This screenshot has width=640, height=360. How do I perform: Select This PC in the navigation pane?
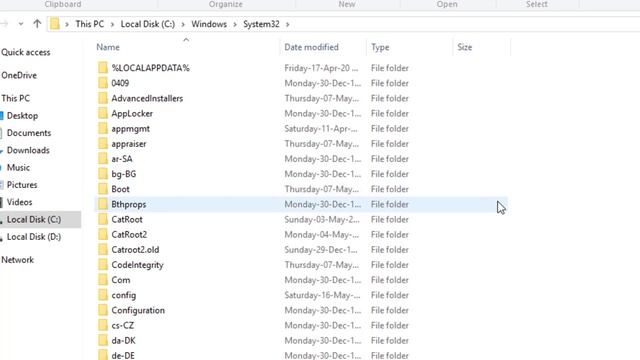(x=16, y=98)
